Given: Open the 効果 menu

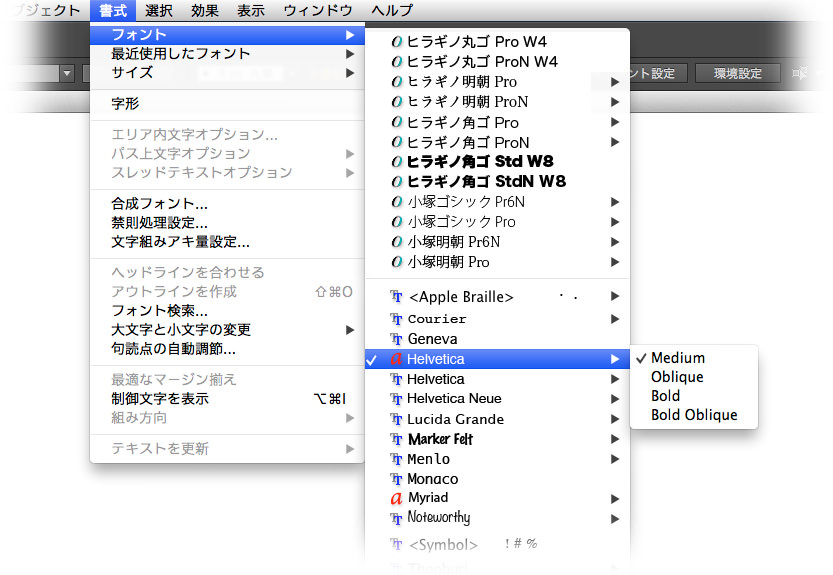Looking at the screenshot, I should [205, 10].
